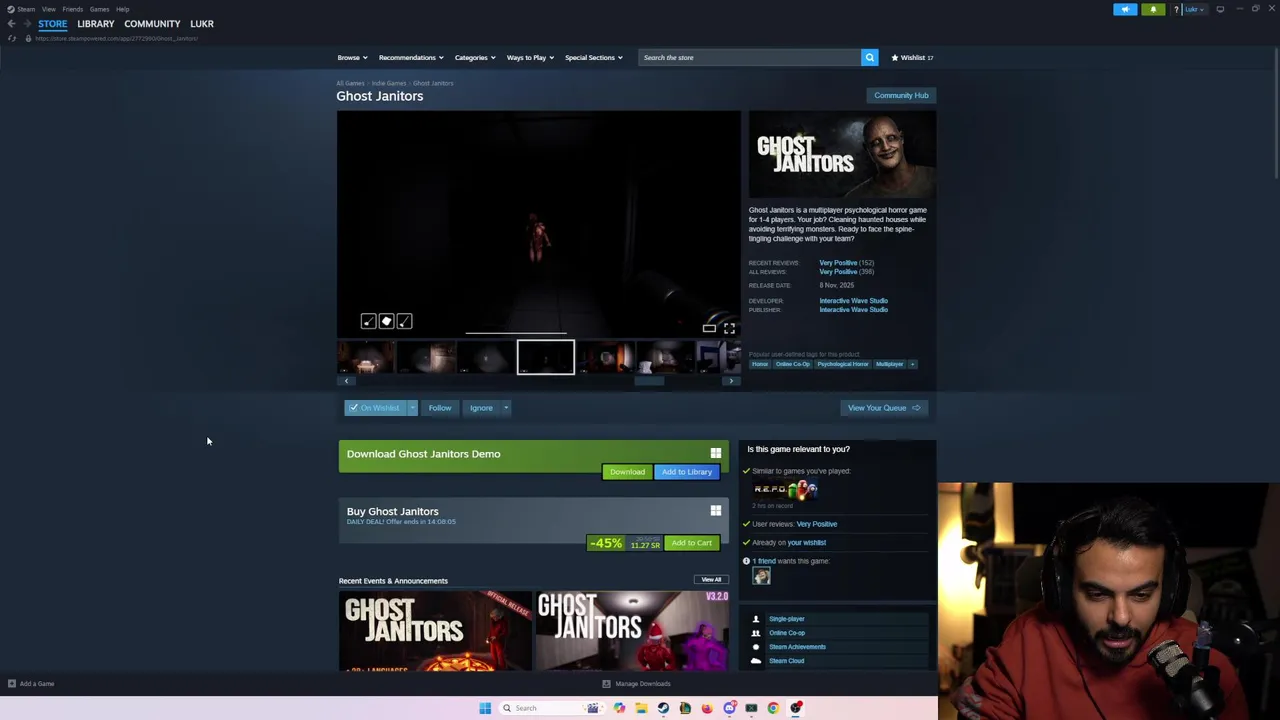
Task: Open Steam from the taskbar
Action: click(x=663, y=708)
